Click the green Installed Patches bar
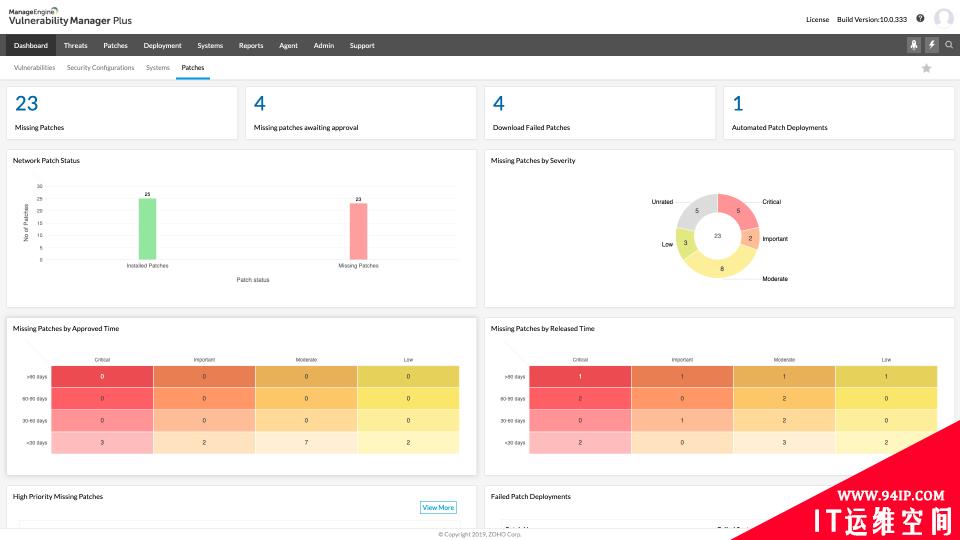Image resolution: width=960 pixels, height=540 pixels. point(148,229)
